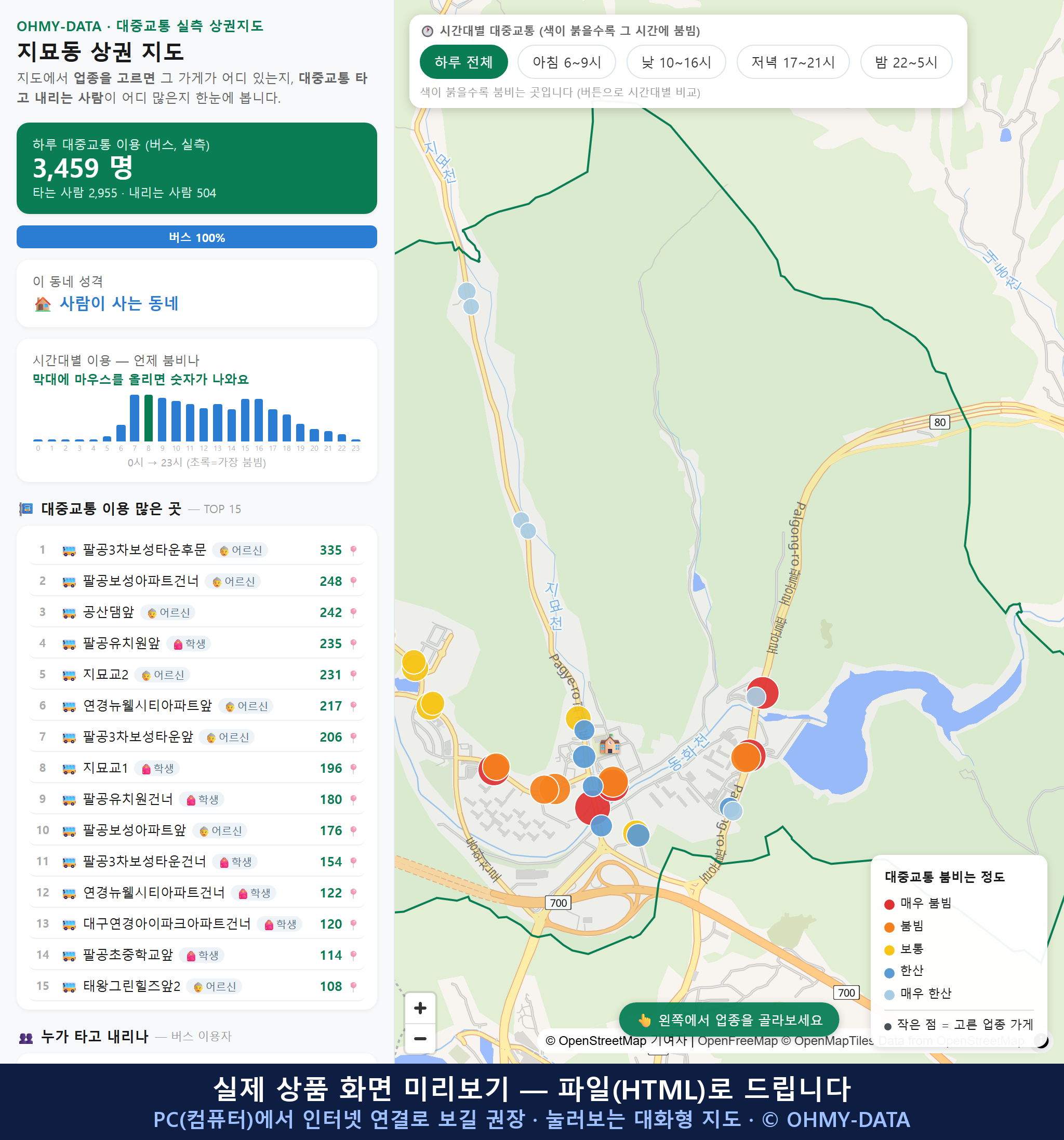This screenshot has width=1064, height=1140.
Task: Click the pin icon for 태왕그린힐즈앞2
Action: (353, 986)
